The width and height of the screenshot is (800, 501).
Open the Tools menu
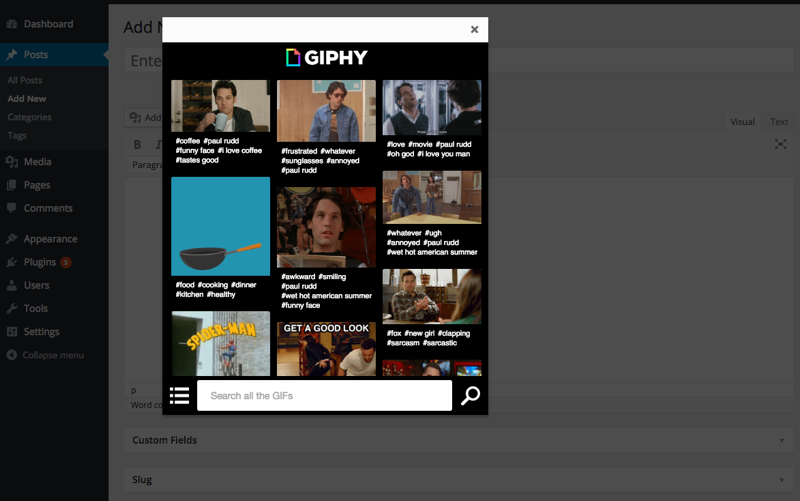click(x=36, y=308)
